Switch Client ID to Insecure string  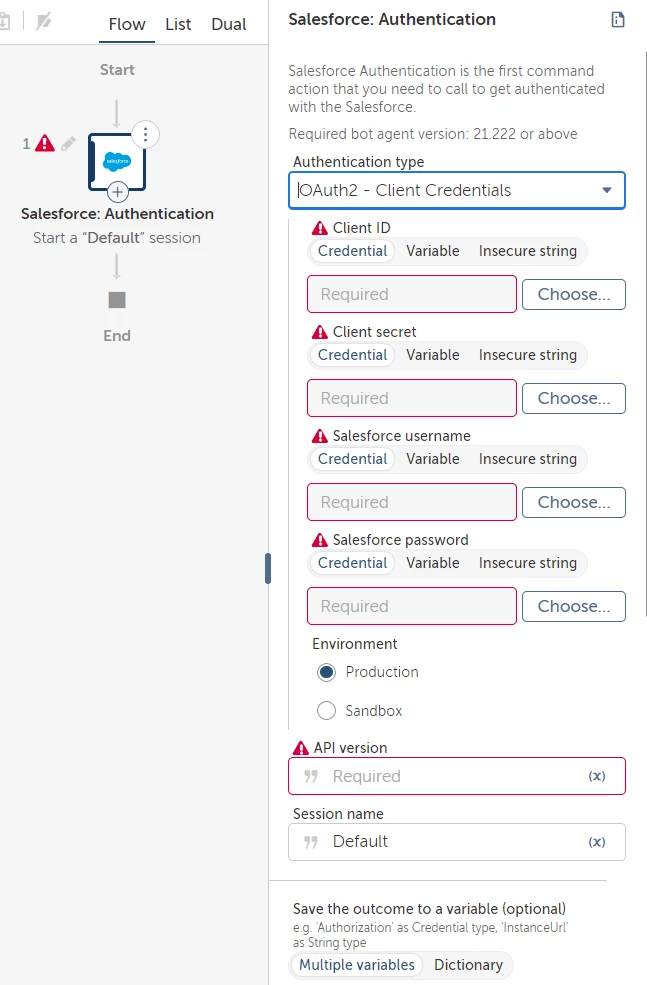tap(528, 251)
